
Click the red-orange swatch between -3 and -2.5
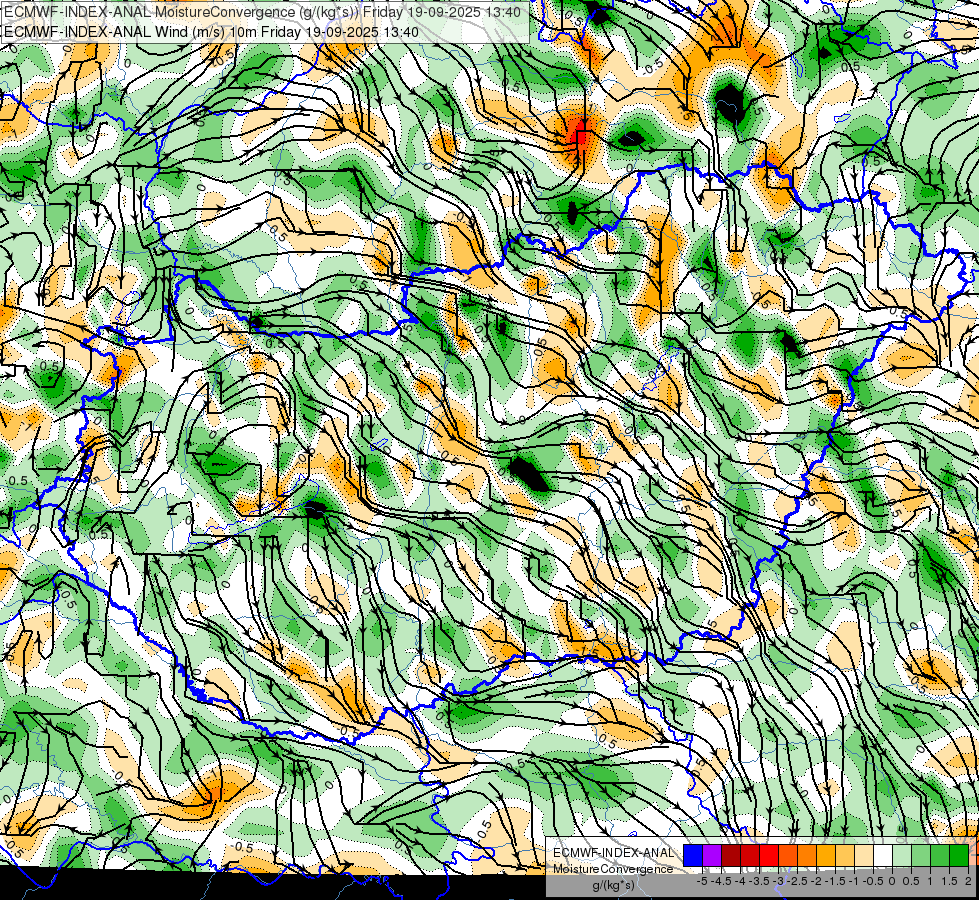(788, 855)
